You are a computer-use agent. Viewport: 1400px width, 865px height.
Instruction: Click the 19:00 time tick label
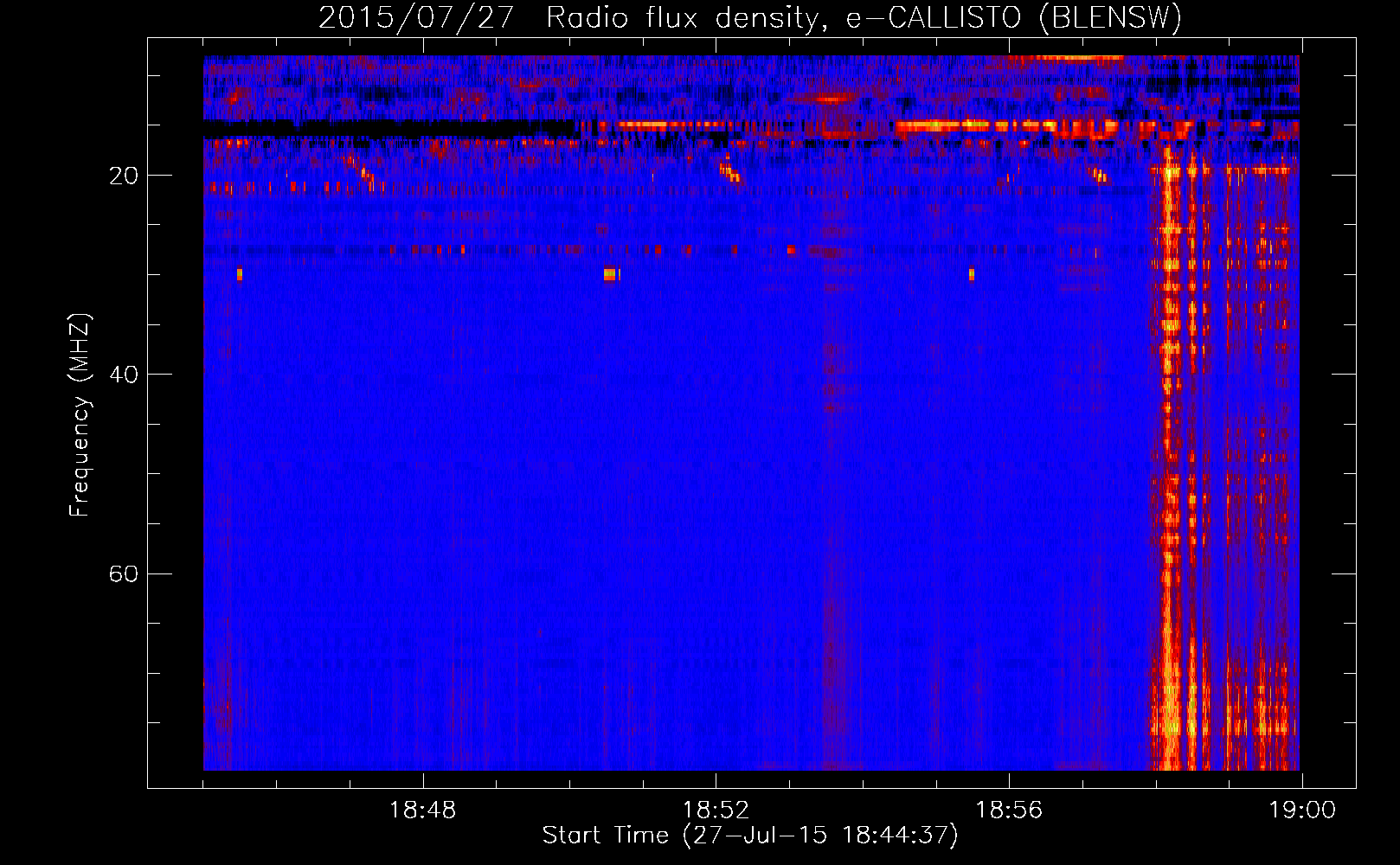[1302, 811]
